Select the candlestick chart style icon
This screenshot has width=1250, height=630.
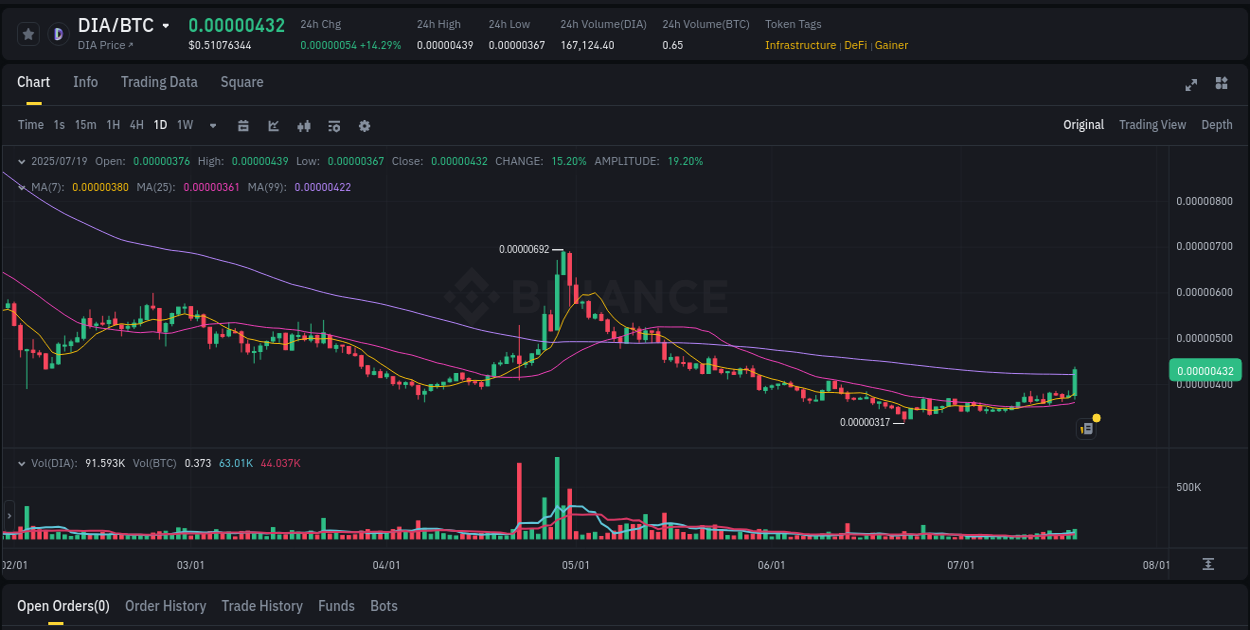[303, 126]
